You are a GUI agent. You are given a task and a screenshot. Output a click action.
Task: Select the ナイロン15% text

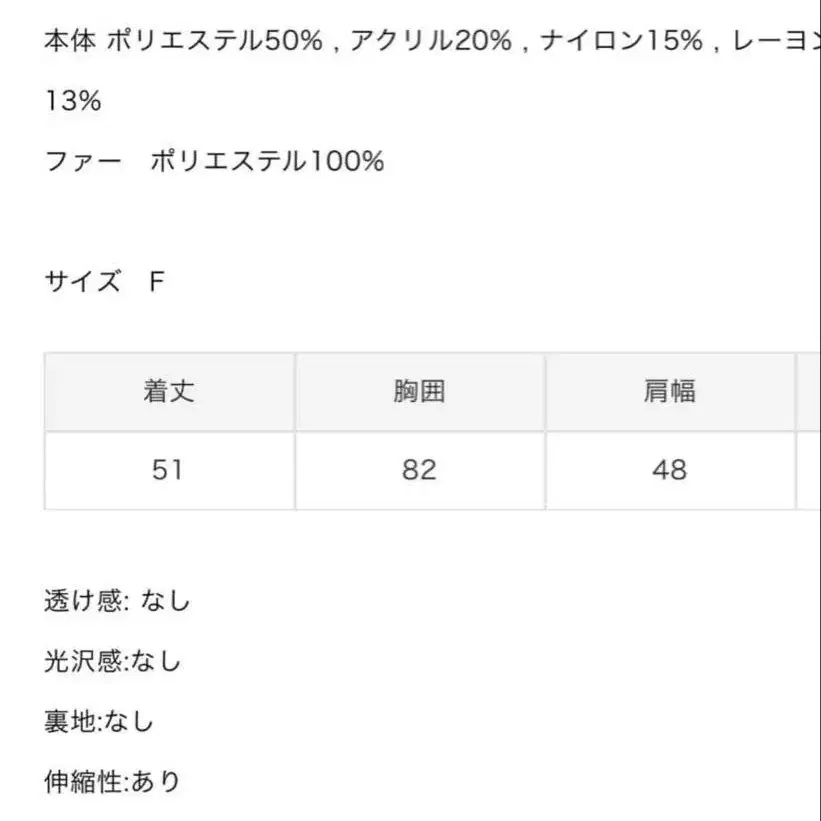[628, 41]
